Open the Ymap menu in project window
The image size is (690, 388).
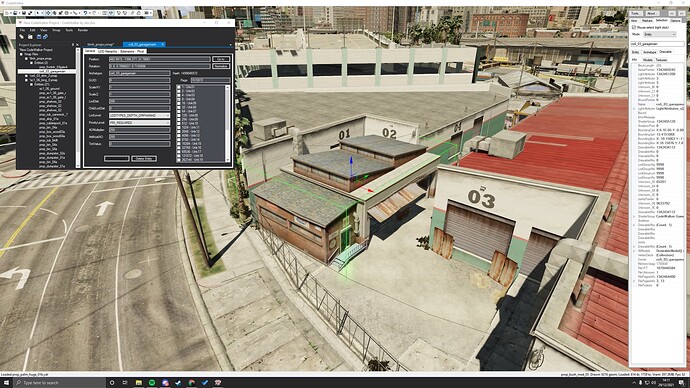(56, 30)
